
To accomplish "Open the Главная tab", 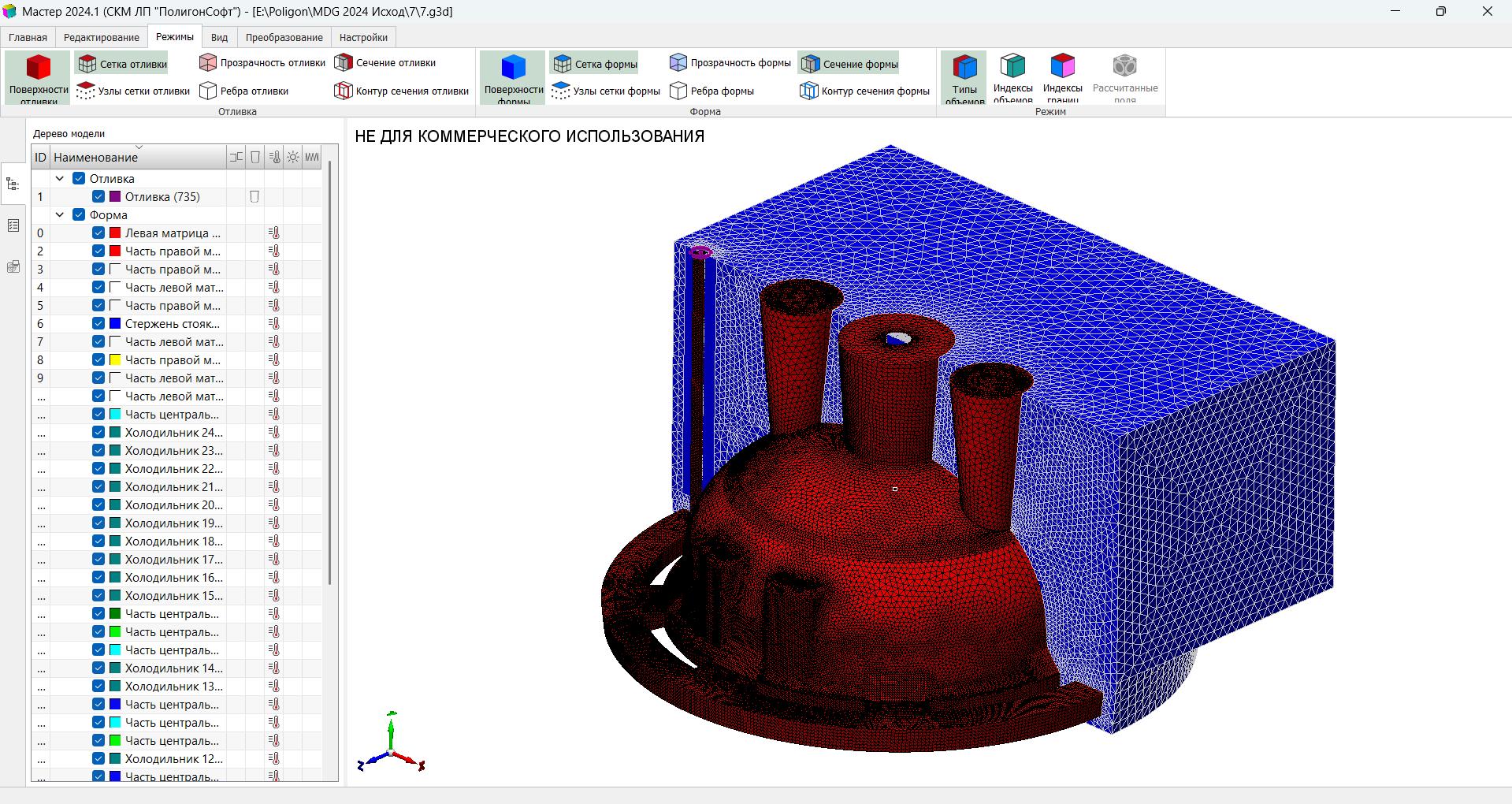I will (x=28, y=37).
